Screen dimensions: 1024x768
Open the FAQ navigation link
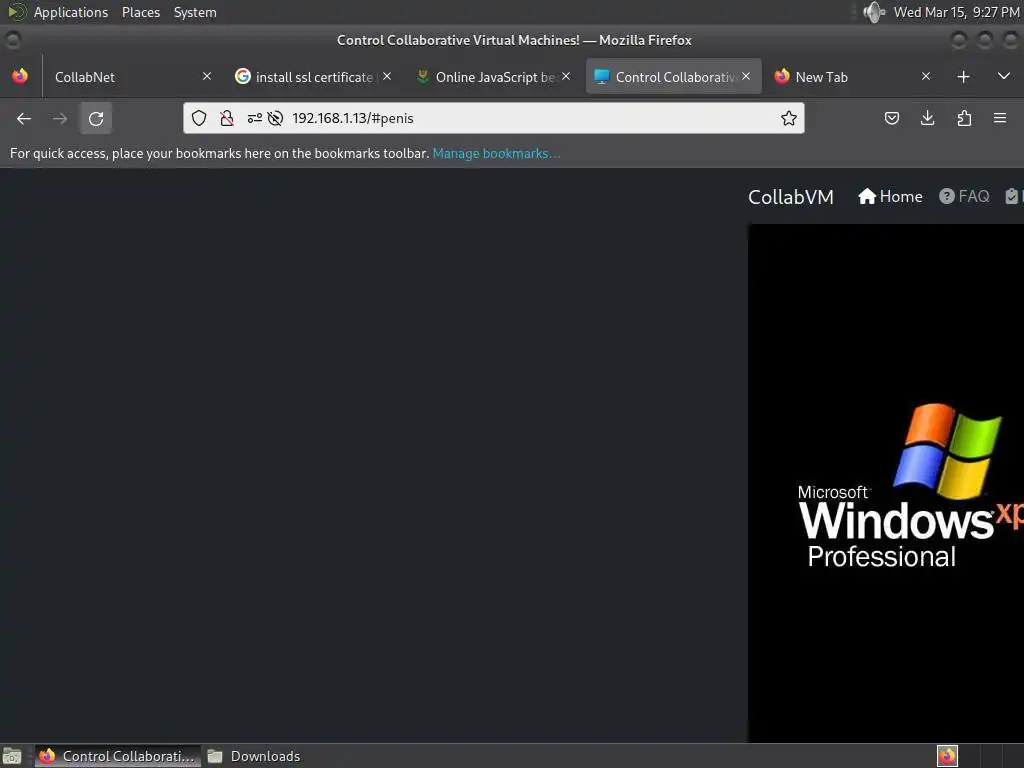(965, 196)
